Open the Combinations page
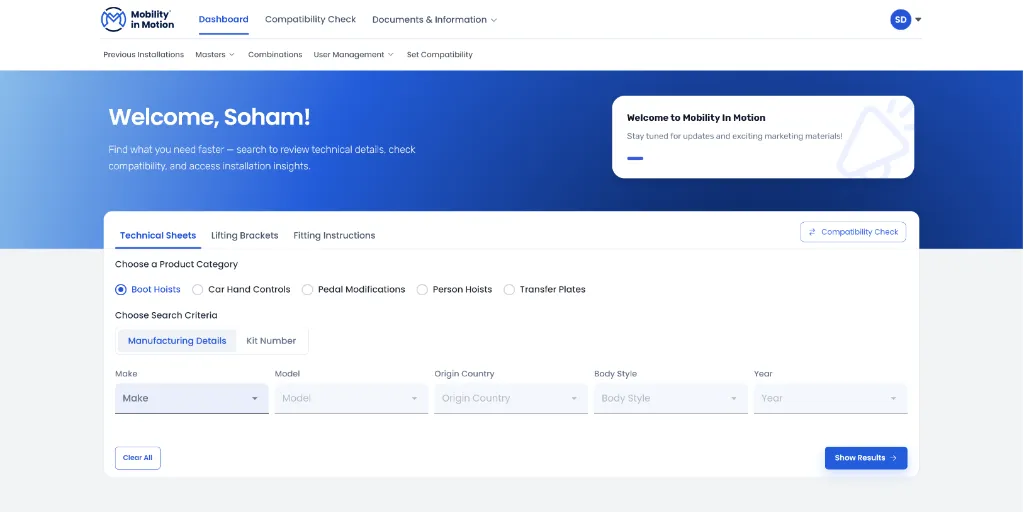 click(275, 55)
